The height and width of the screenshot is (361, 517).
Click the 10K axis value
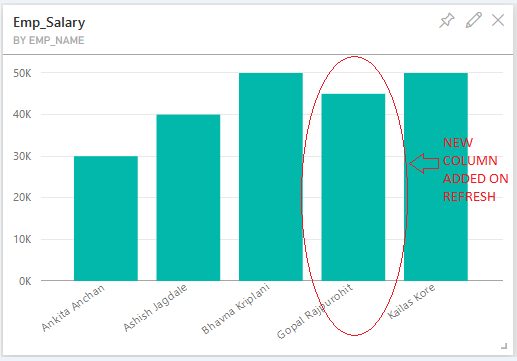point(22,239)
